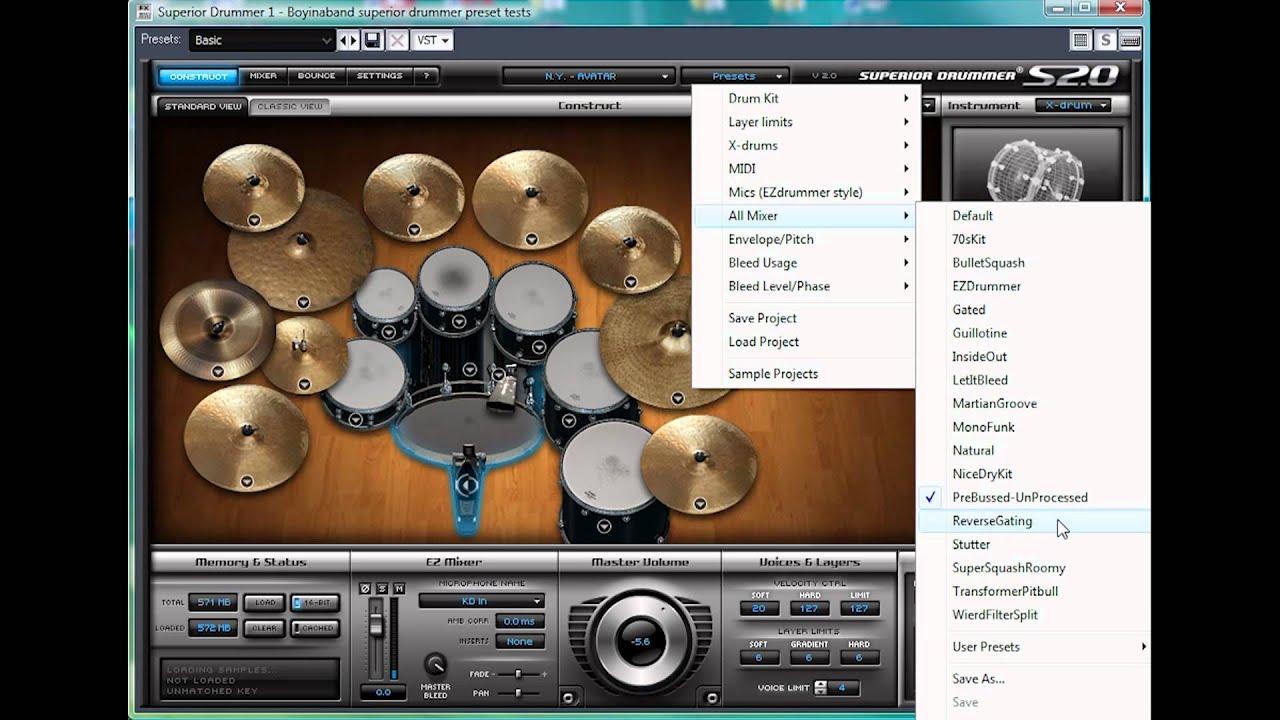Screen dimensions: 1280x720
Task: Delete the preset using the red X icon
Action: click(x=397, y=40)
